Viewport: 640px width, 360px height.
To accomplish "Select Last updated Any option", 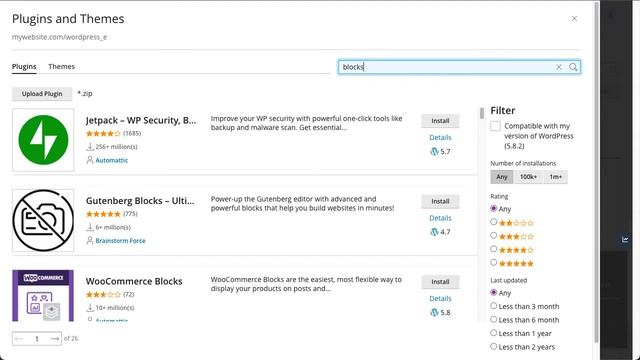I will tap(493, 292).
